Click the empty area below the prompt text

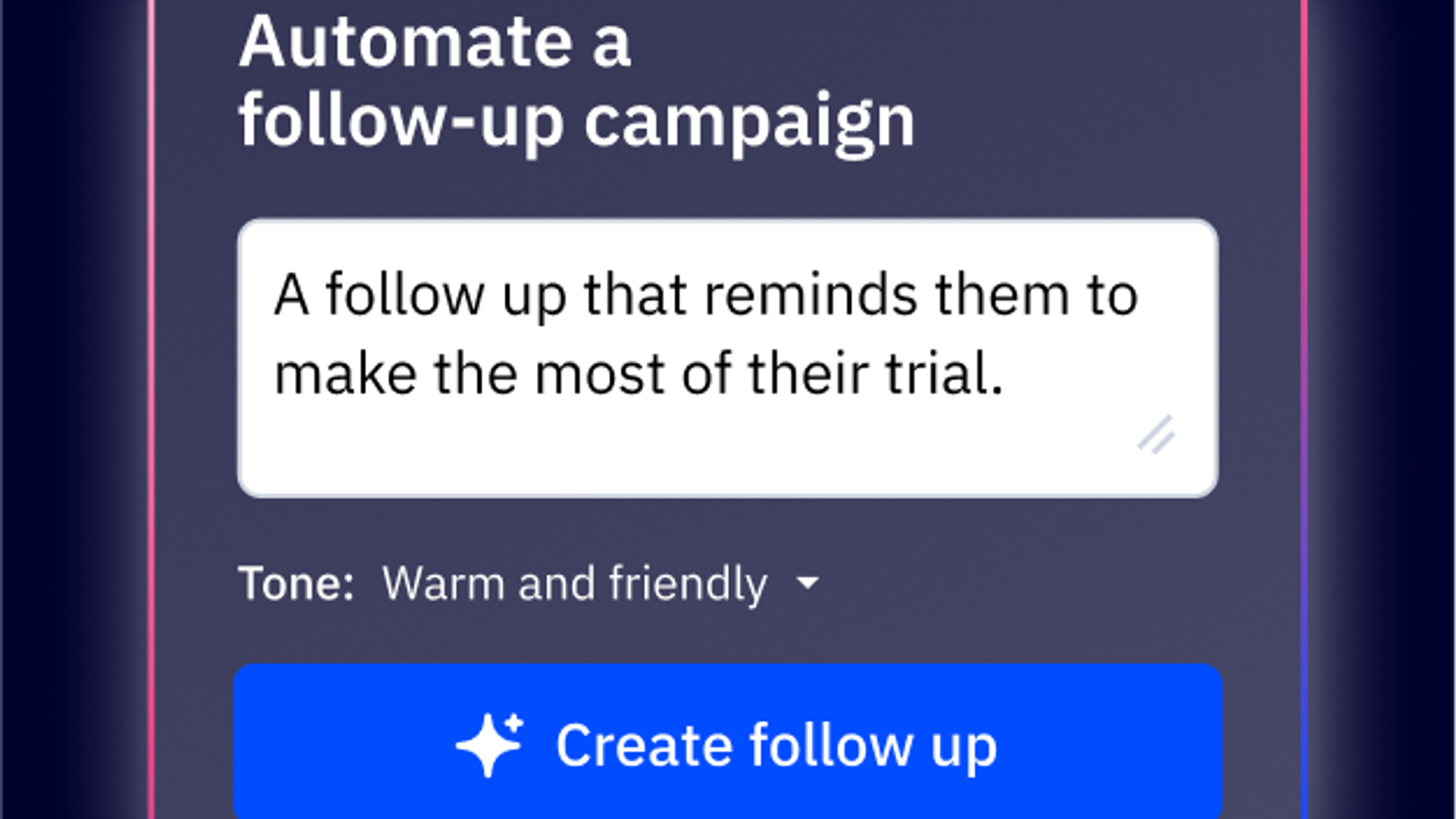(x=682, y=451)
